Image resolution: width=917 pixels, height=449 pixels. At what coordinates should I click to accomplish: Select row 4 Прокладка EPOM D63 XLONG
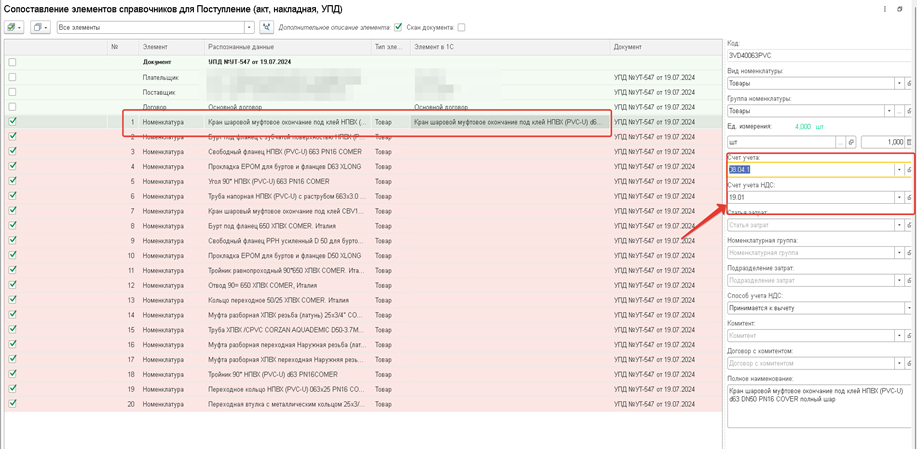tap(363, 167)
